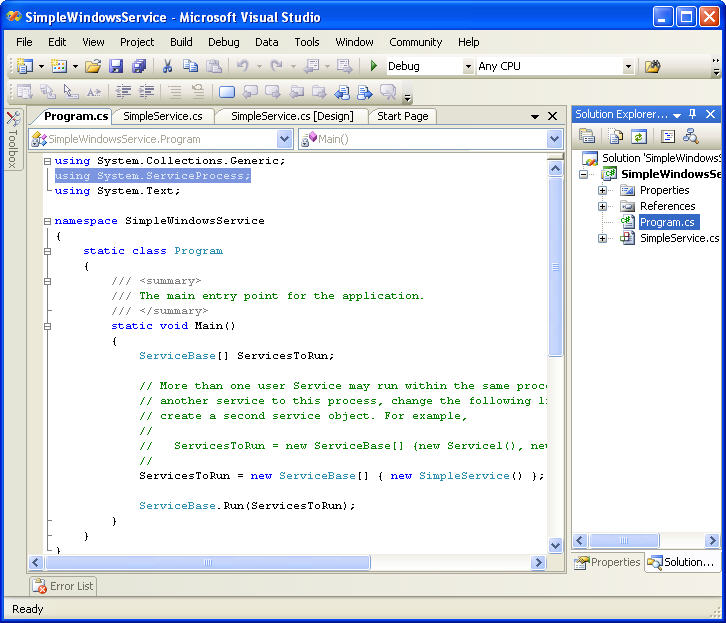Collapse the SimpleWindowsService project node
Screen dimensions: 726x623
[x=583, y=174]
